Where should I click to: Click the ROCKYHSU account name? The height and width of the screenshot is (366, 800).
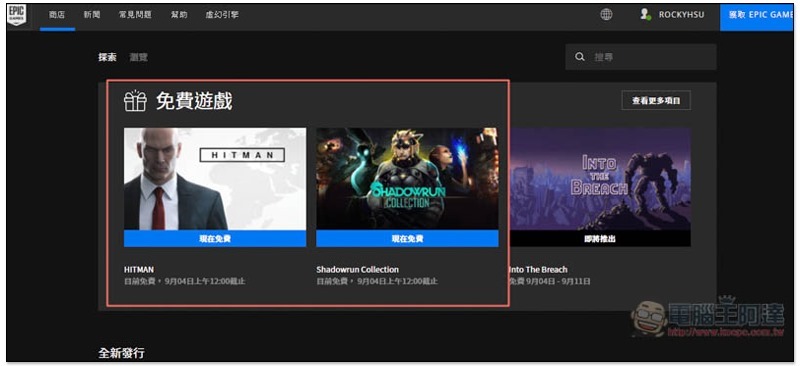coord(681,15)
